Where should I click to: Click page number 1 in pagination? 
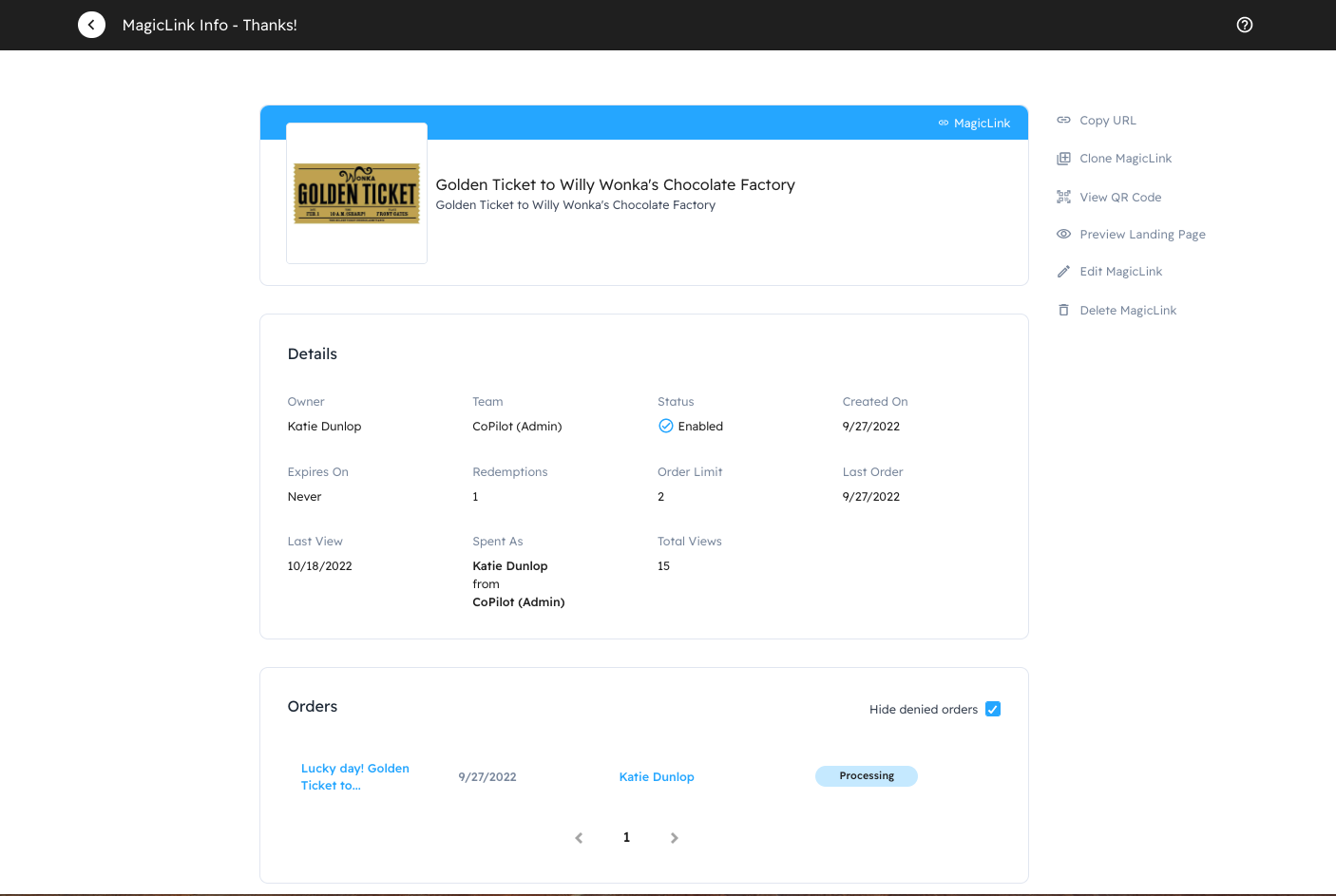(x=626, y=837)
